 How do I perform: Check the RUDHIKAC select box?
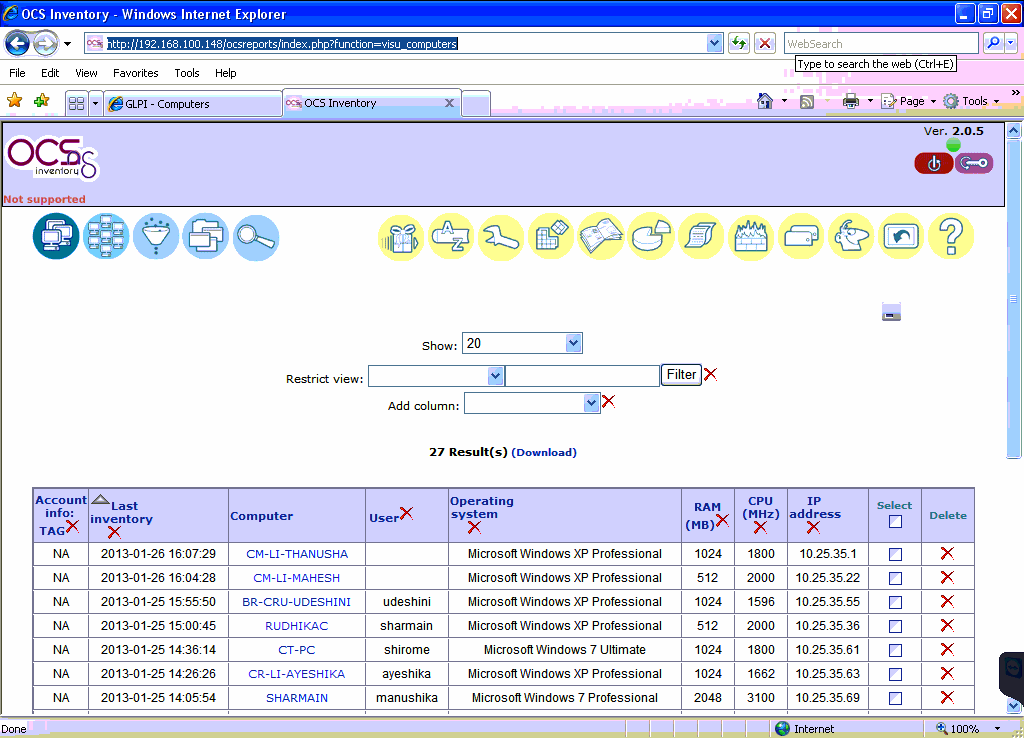[895, 626]
